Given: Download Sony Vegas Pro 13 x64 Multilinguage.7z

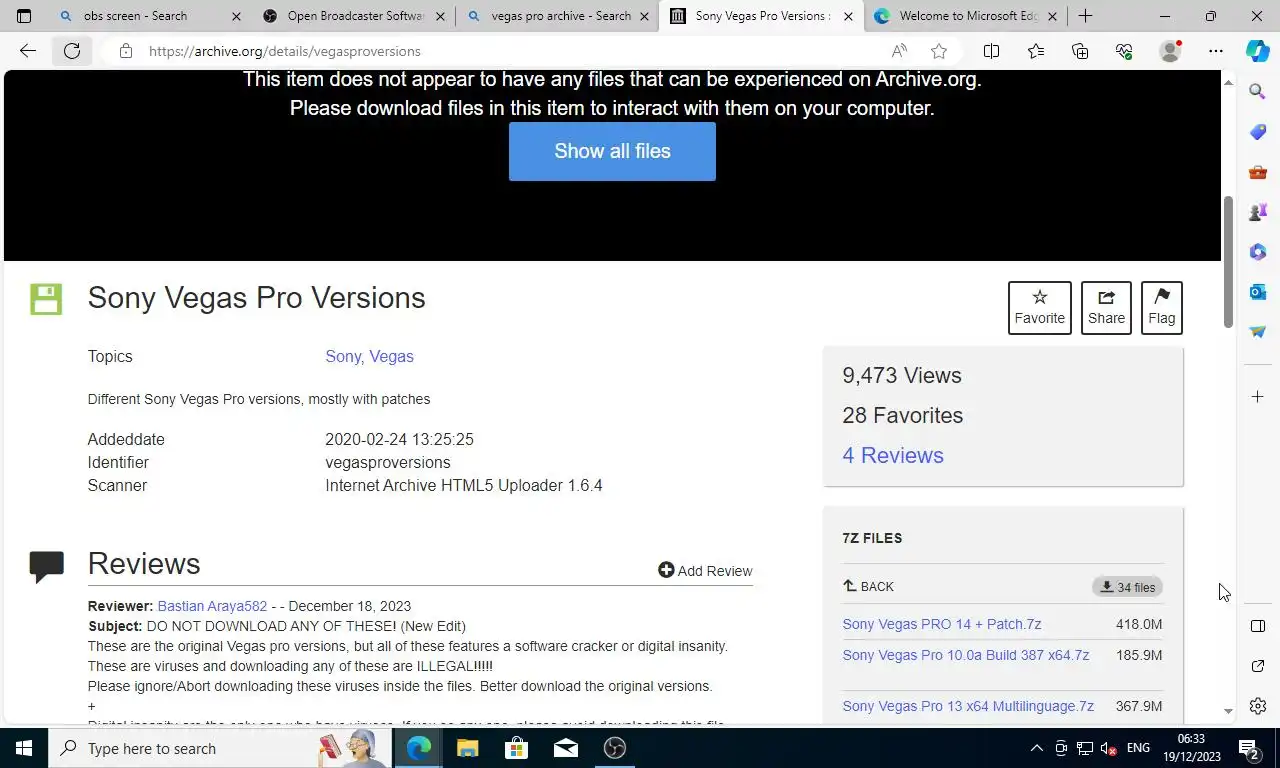Looking at the screenshot, I should pyautogui.click(x=968, y=706).
